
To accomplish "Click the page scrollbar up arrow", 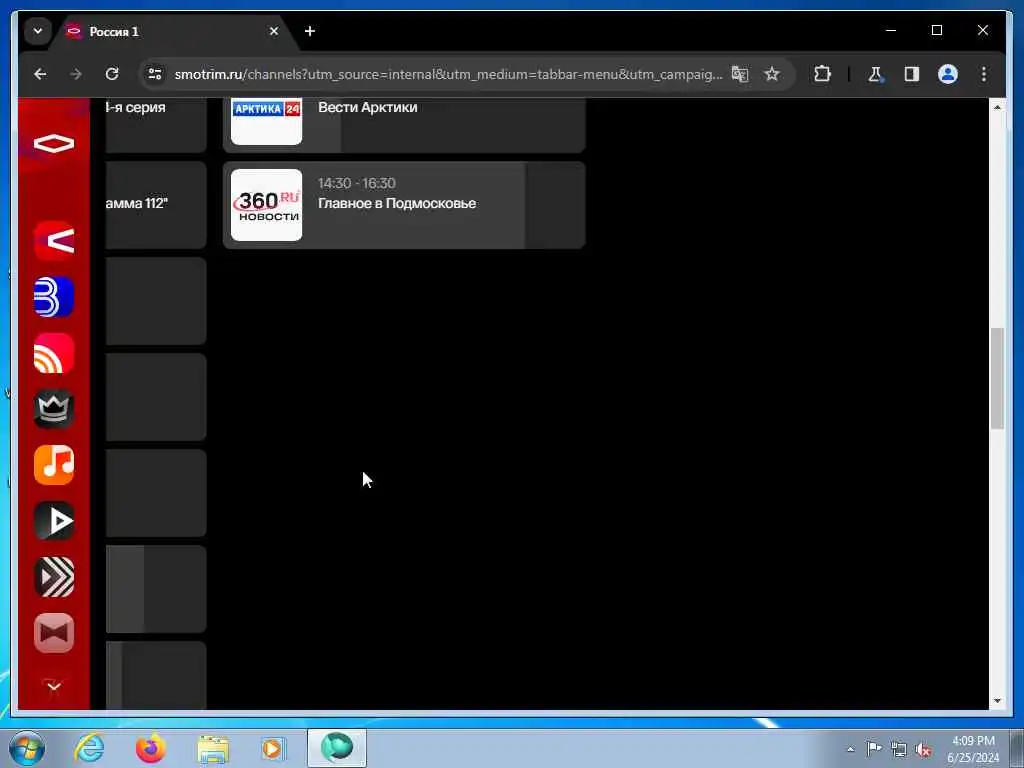I will point(997,107).
